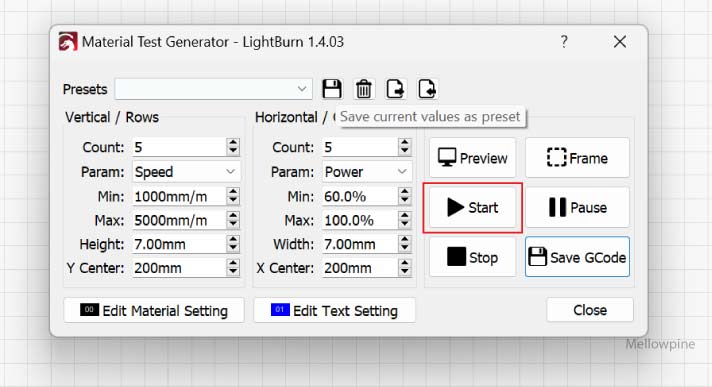Viewport: 712px width, 387px height.
Task: Adjust the Horizontal Count stepper arrows
Action: [x=405, y=147]
